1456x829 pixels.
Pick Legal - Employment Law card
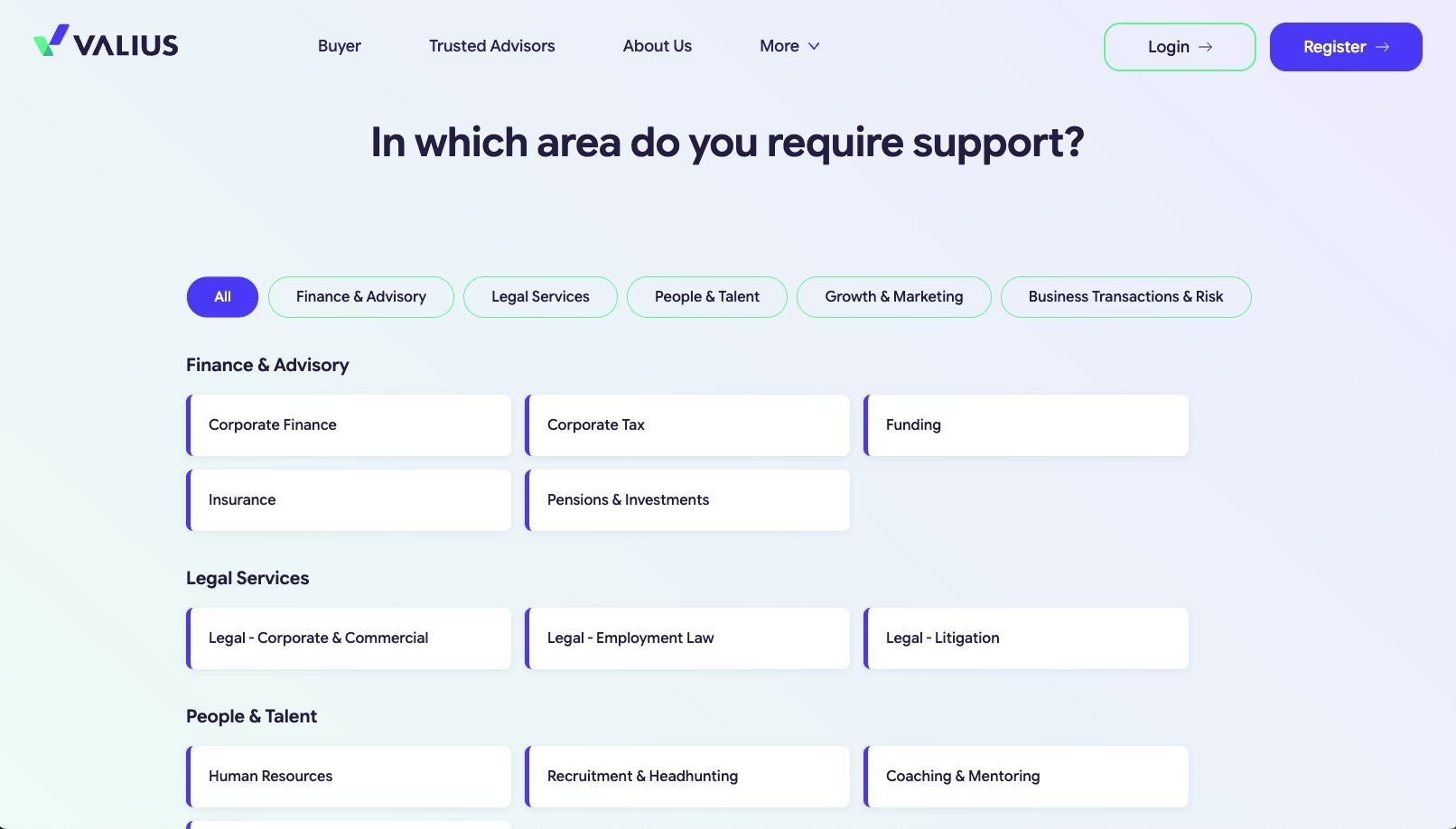click(x=687, y=638)
